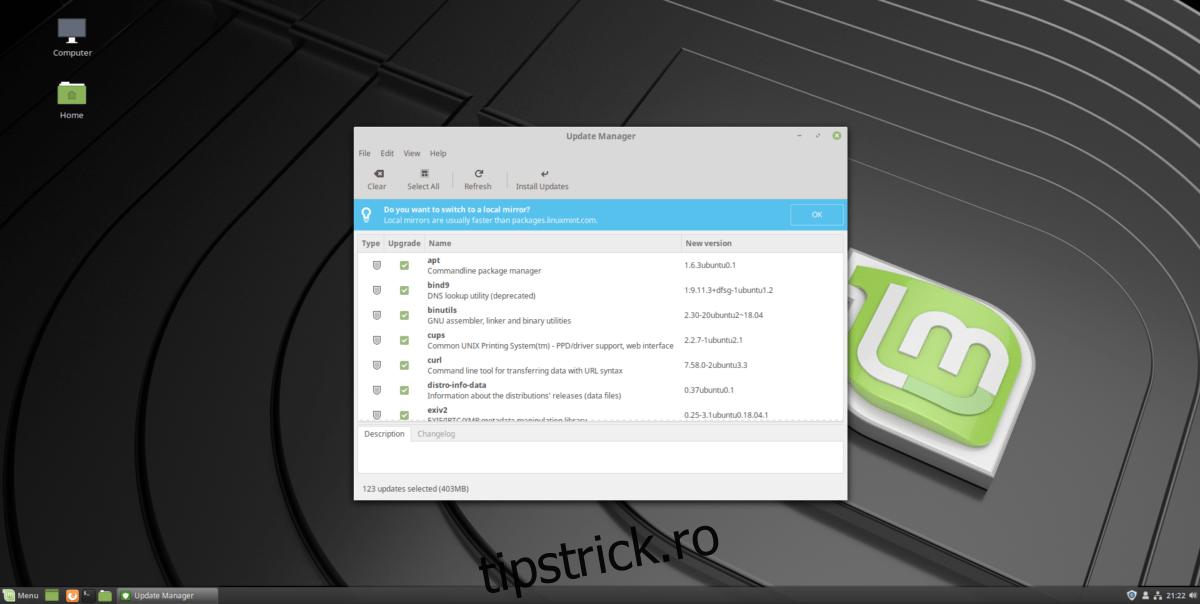
Task: Open the Help menu
Action: (x=438, y=153)
